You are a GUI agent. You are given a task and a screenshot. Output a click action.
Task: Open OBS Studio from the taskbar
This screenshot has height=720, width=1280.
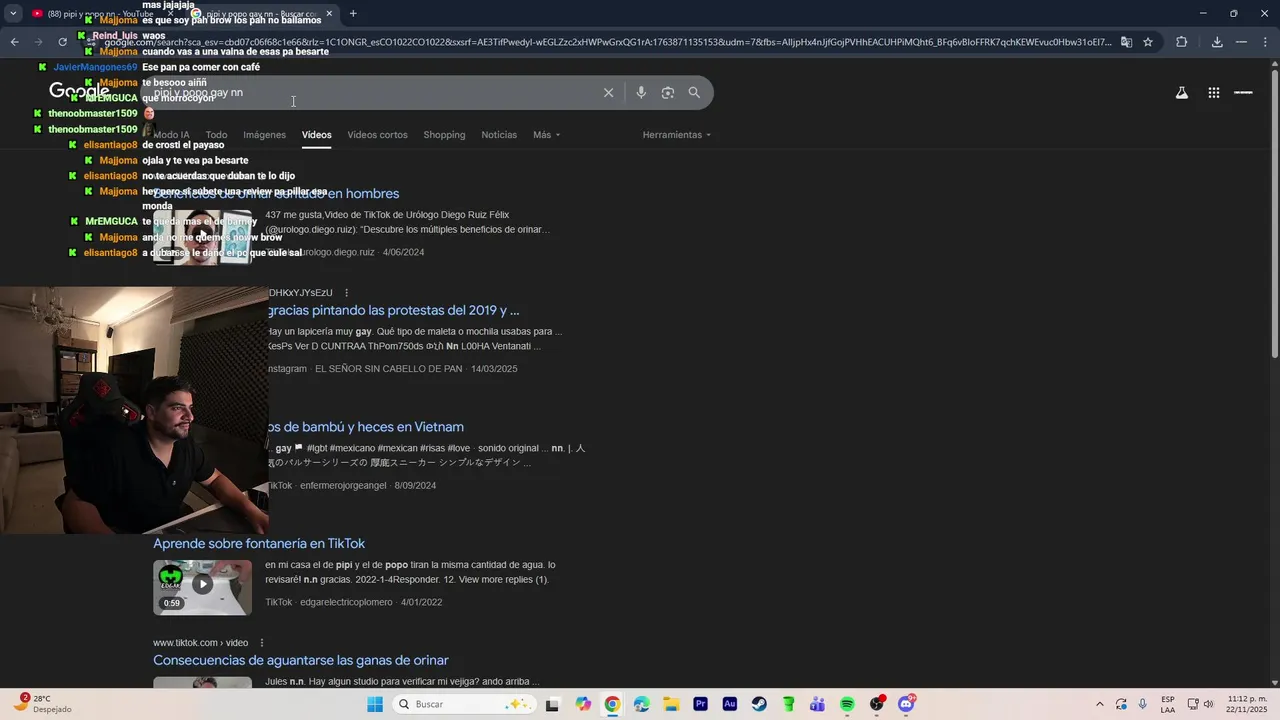pyautogui.click(x=877, y=704)
